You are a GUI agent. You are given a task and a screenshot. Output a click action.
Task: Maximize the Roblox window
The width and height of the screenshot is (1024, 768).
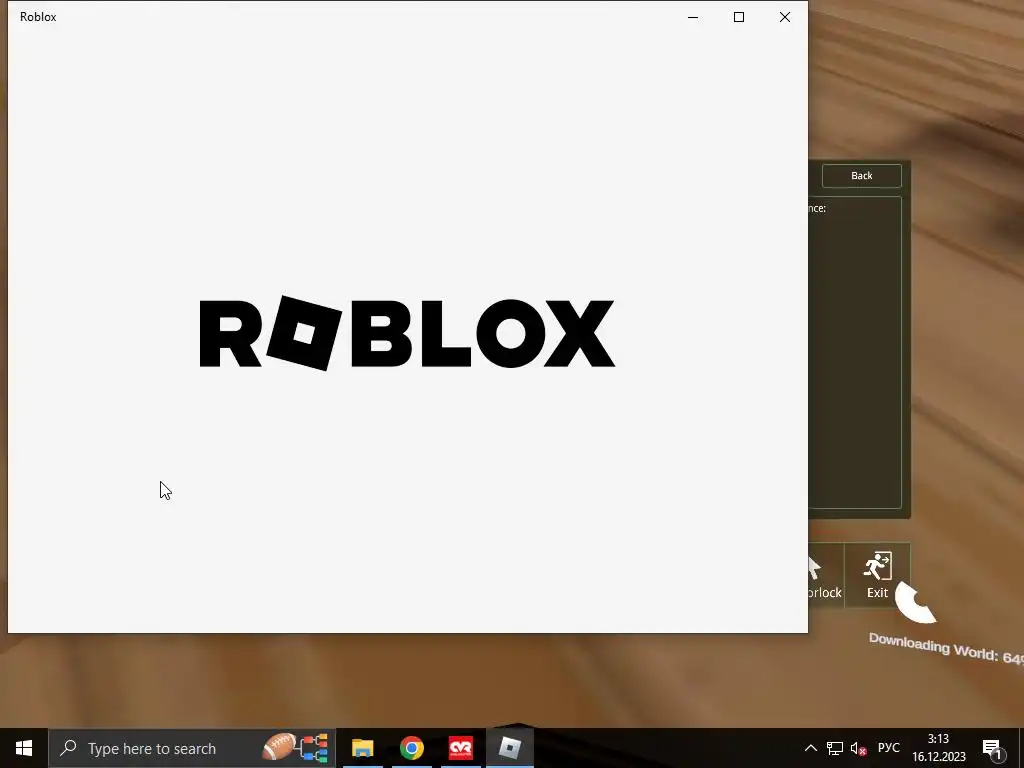pos(739,17)
